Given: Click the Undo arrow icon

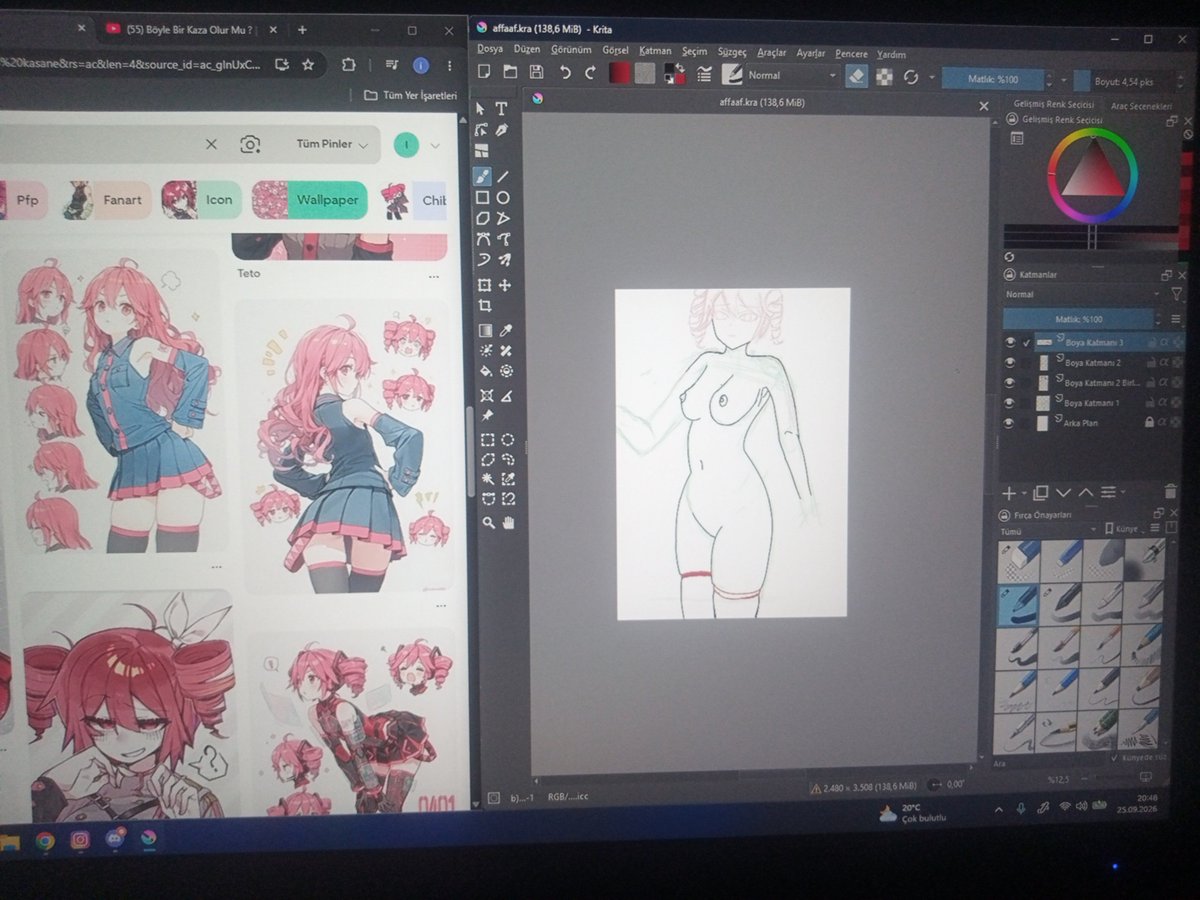Looking at the screenshot, I should [x=565, y=73].
